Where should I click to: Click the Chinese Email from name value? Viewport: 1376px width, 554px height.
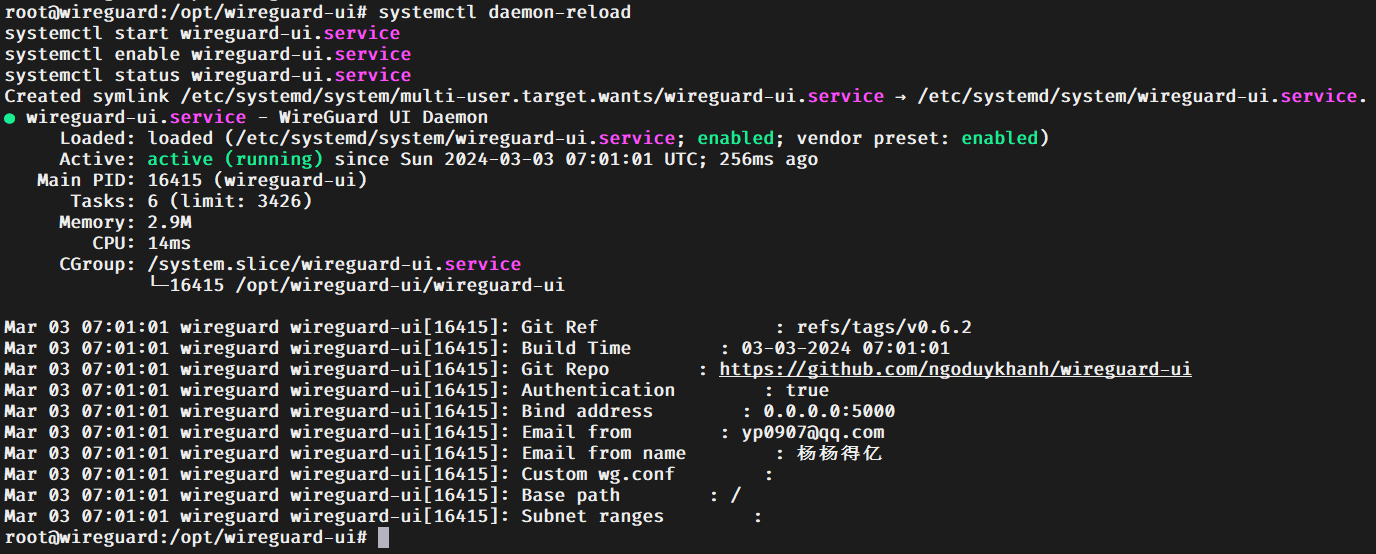click(839, 453)
